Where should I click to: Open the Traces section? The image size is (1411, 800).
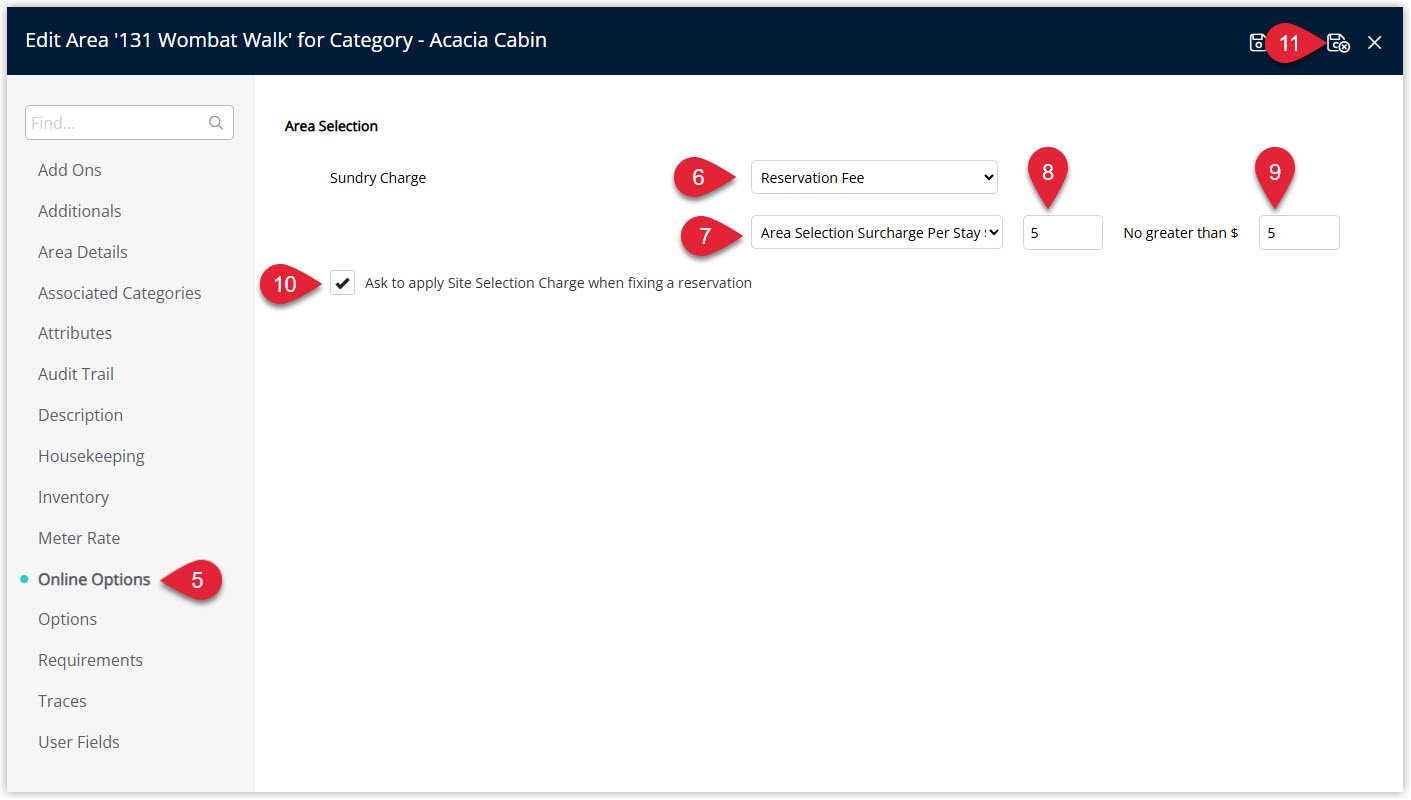[62, 701]
